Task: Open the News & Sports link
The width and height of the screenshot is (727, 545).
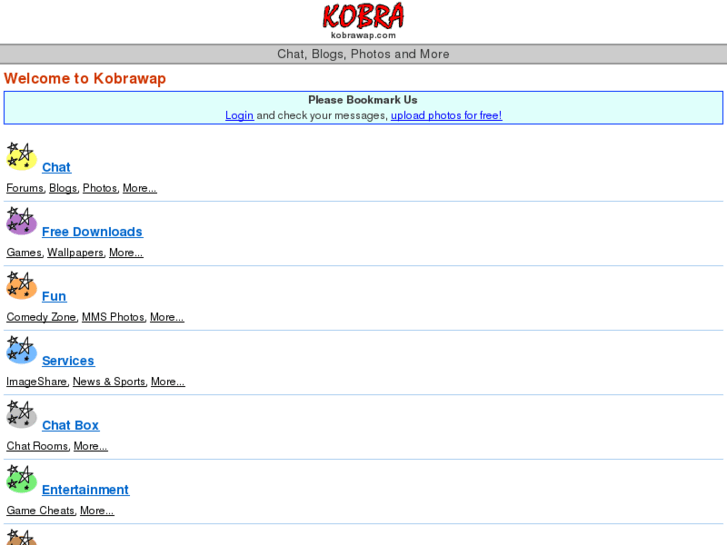Action: (x=109, y=382)
